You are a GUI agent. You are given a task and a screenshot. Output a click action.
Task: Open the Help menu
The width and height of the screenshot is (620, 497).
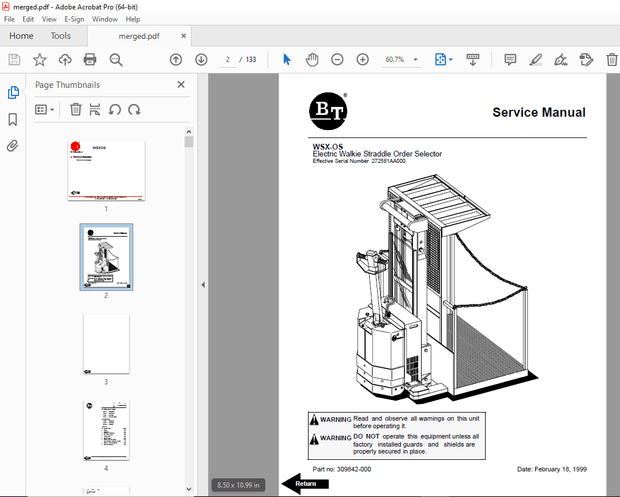point(133,19)
